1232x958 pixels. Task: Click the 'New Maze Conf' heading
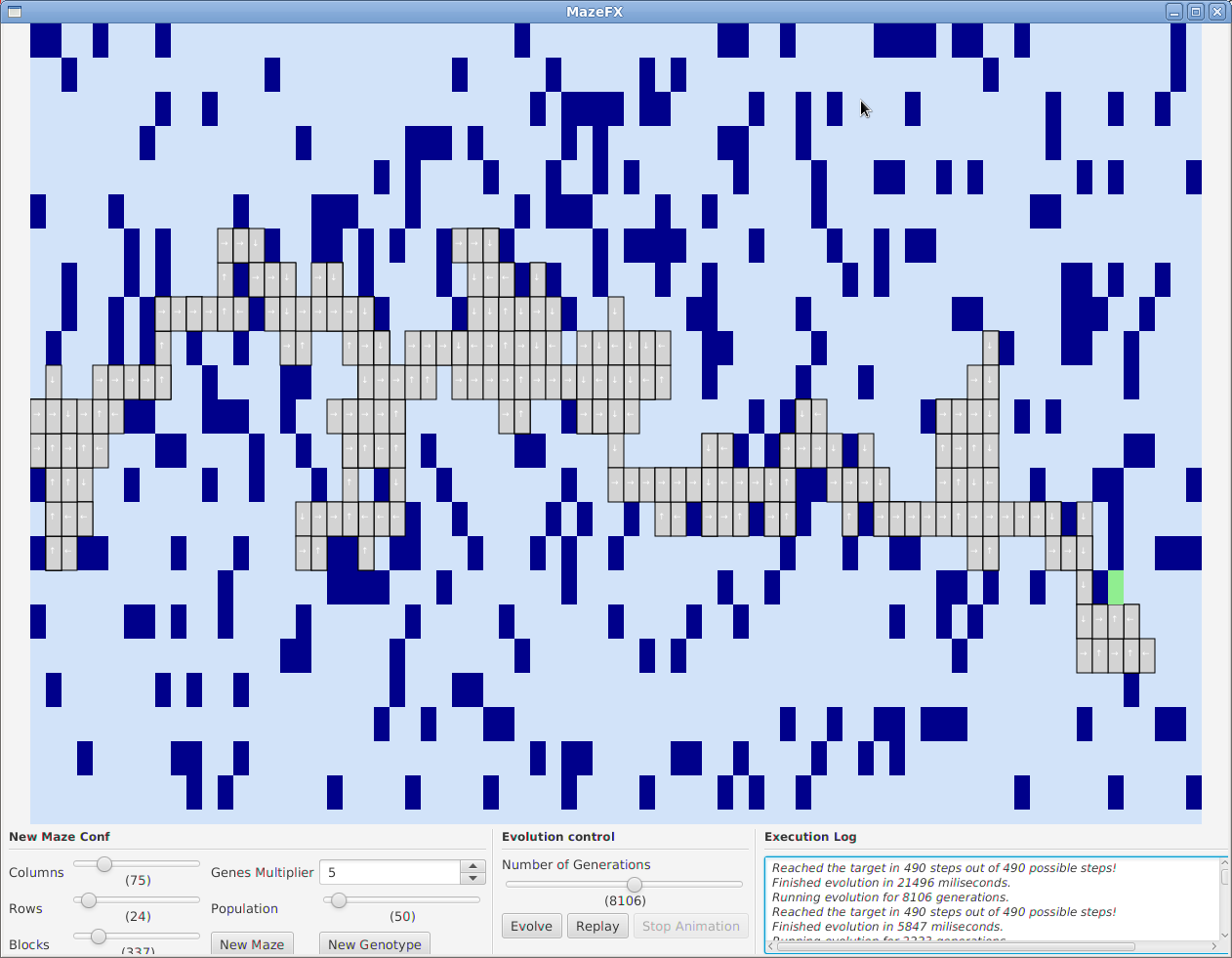point(60,837)
